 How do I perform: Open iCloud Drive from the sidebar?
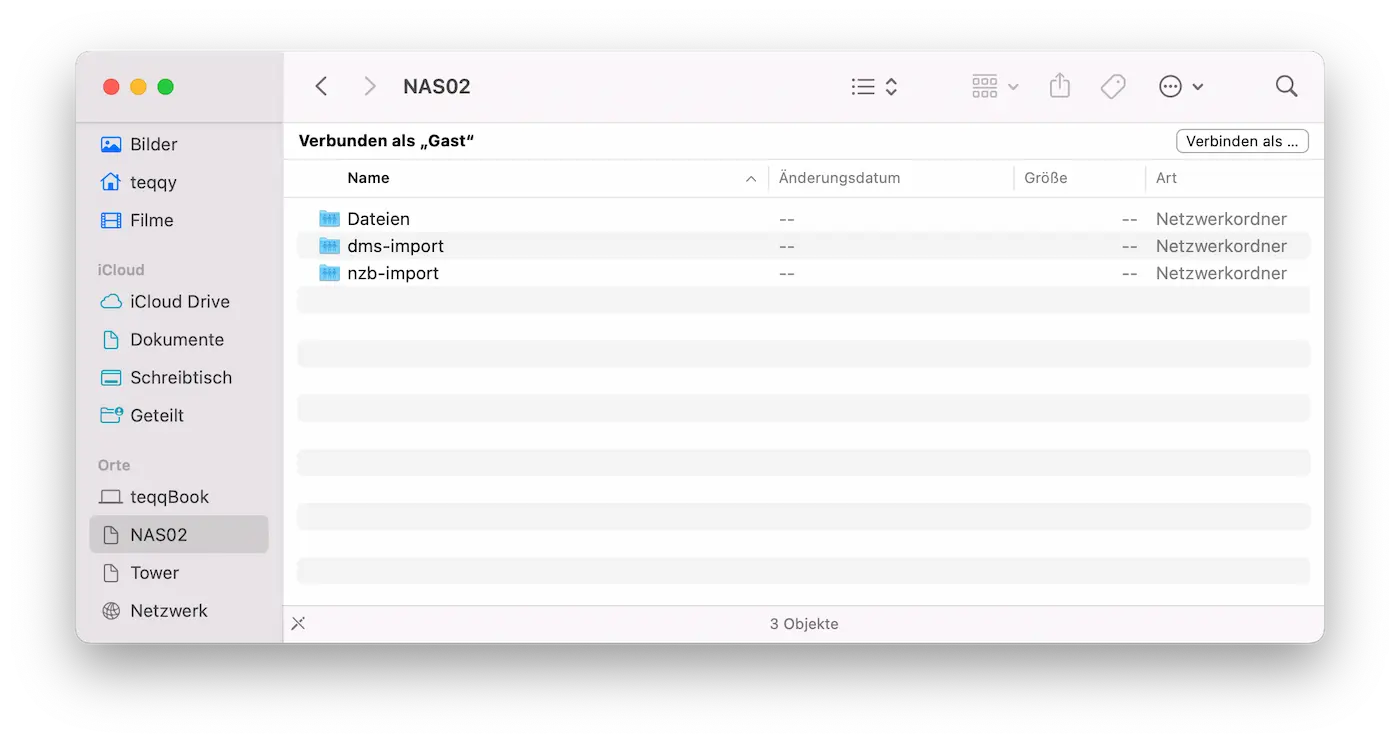(181, 301)
